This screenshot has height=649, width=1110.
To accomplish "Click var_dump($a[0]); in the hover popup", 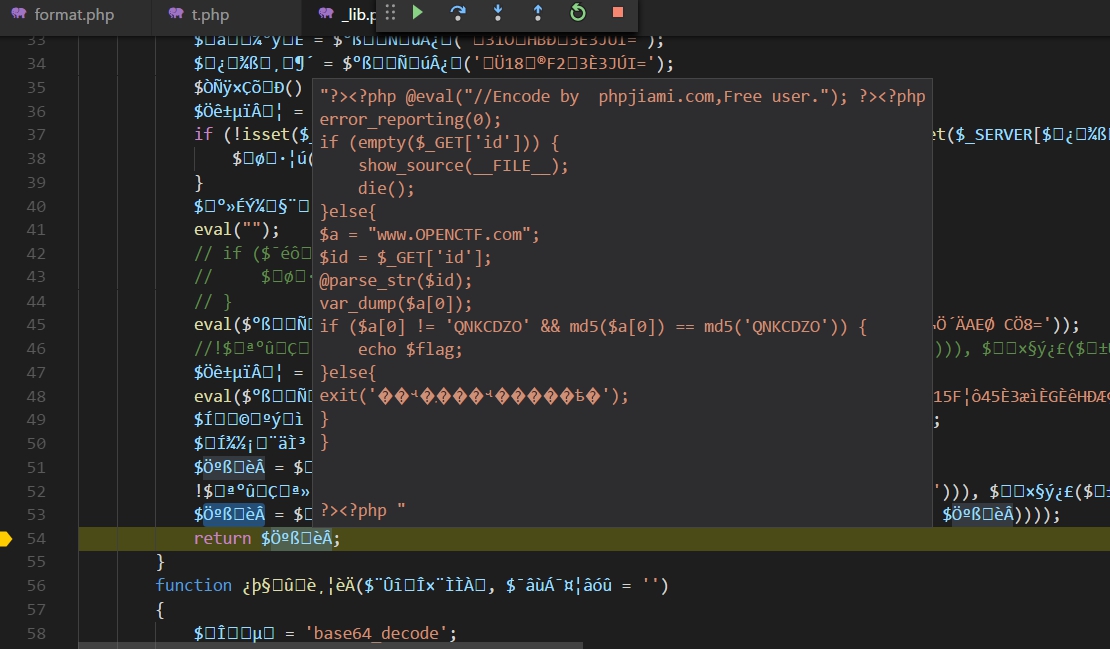I will pyautogui.click(x=396, y=303).
